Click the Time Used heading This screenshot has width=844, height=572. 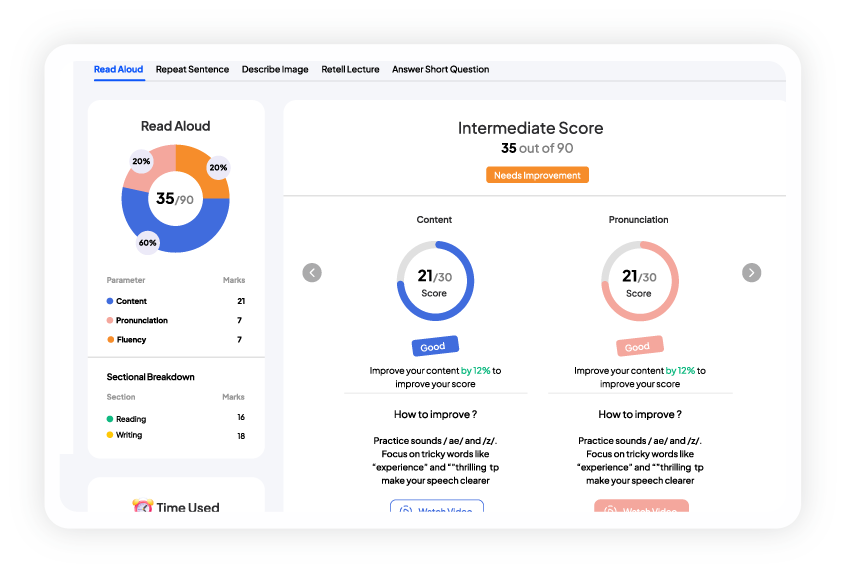pyautogui.click(x=188, y=507)
